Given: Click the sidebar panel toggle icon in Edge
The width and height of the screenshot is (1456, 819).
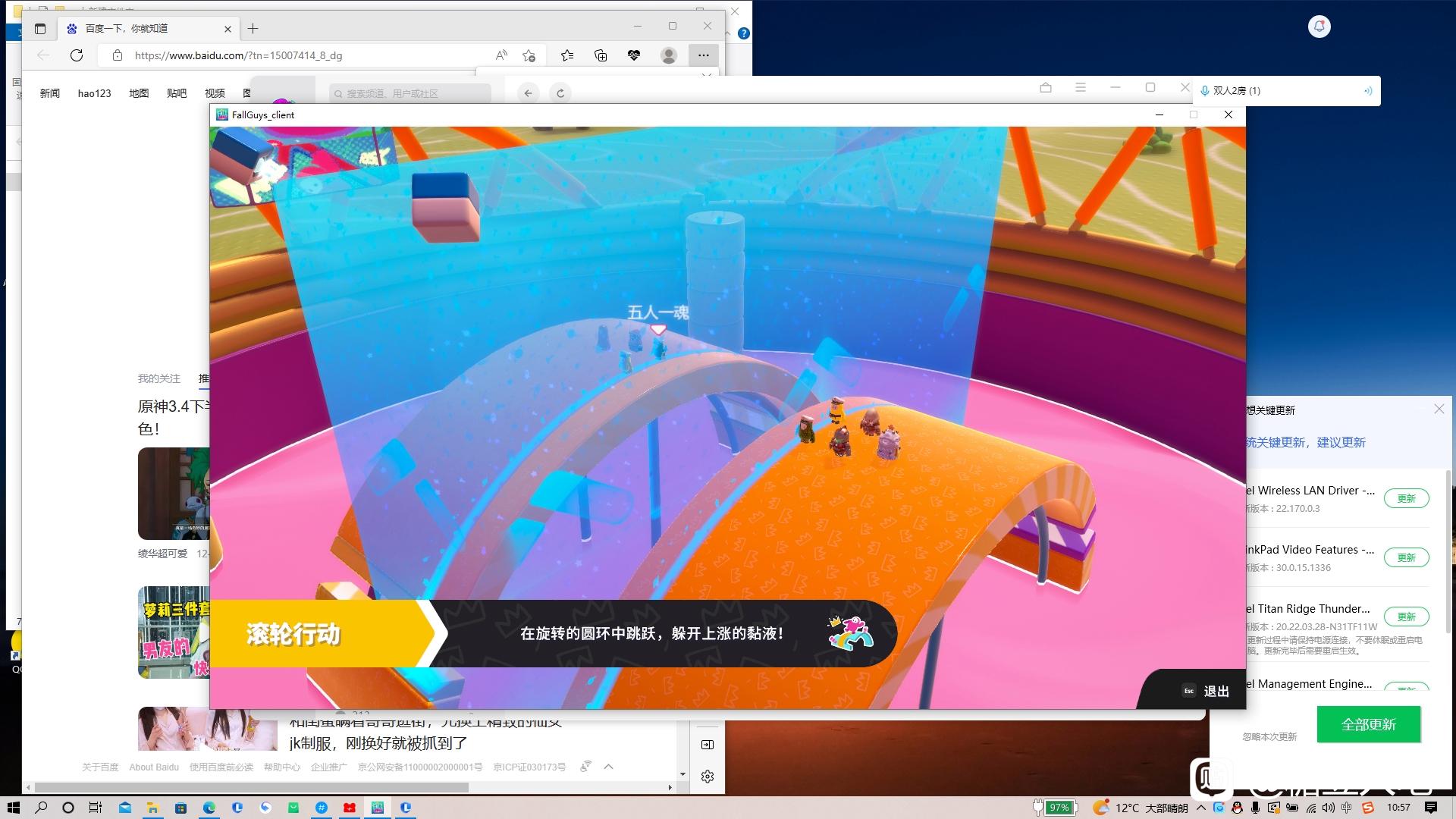Looking at the screenshot, I should coord(708,745).
